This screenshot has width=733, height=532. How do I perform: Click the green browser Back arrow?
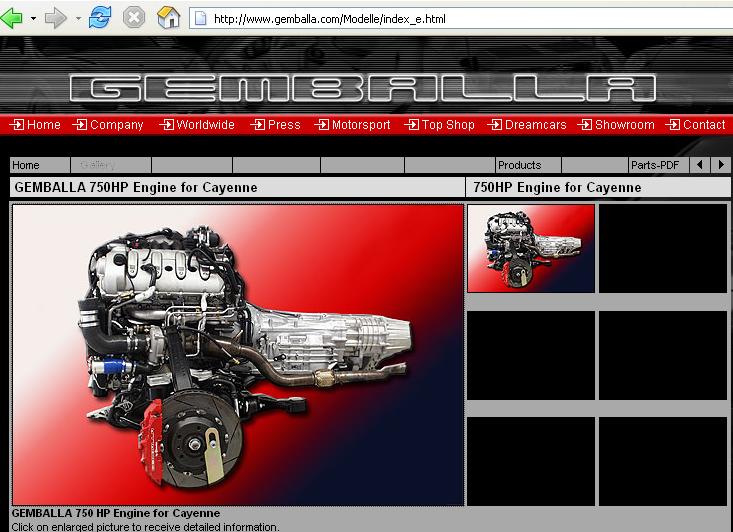tap(12, 19)
